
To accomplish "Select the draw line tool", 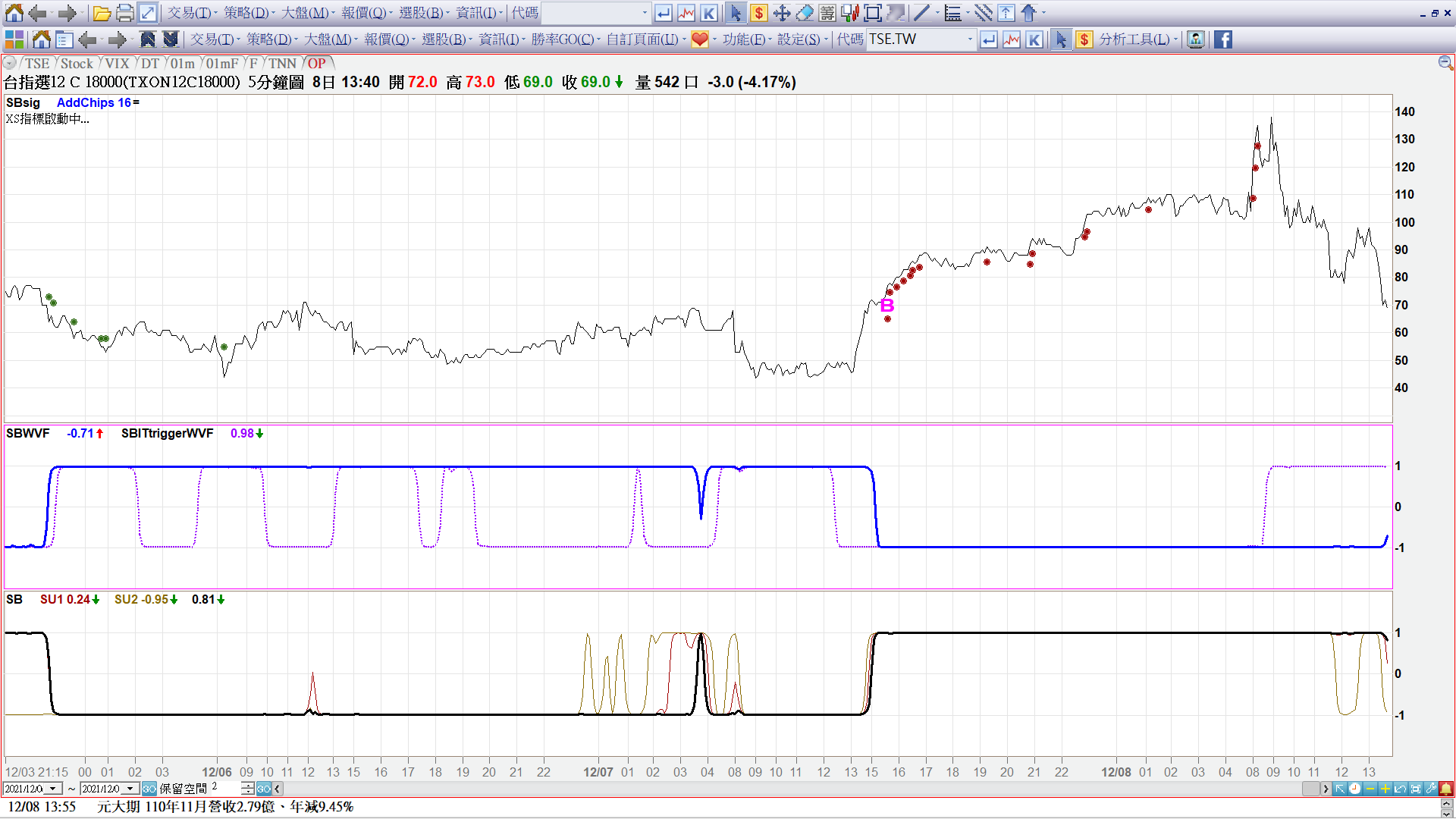I will tap(921, 13).
